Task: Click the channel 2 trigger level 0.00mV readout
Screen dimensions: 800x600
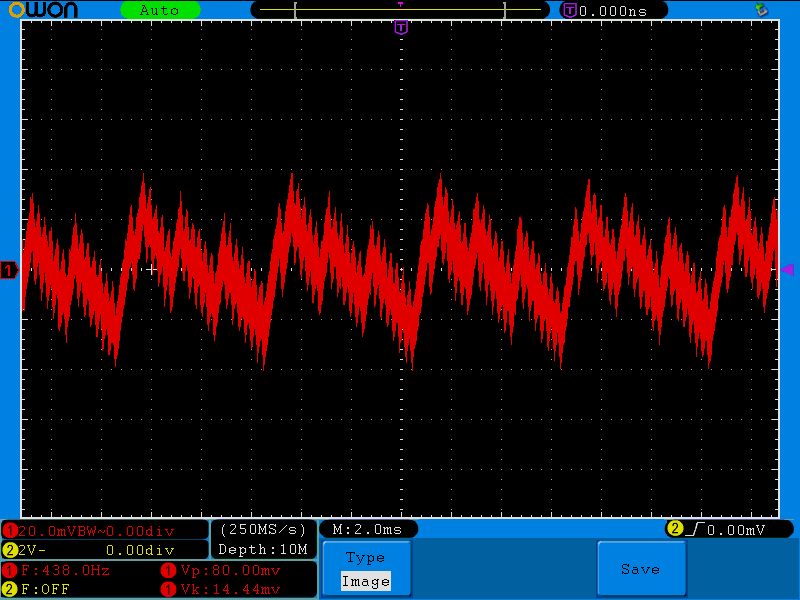Action: (736, 530)
